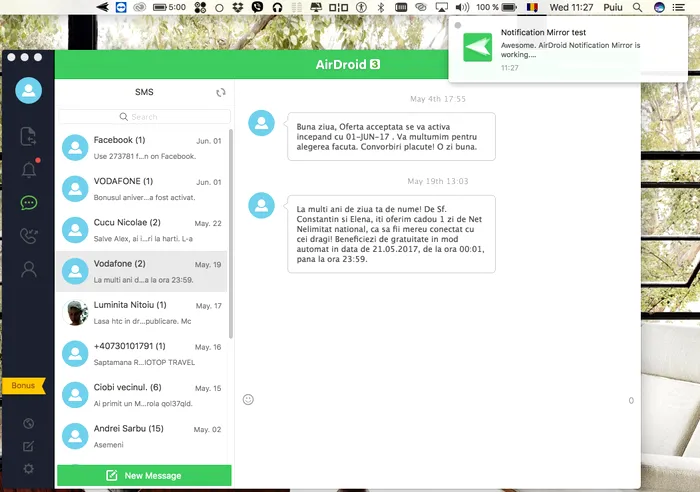
Task: Click the New Message button
Action: (144, 475)
